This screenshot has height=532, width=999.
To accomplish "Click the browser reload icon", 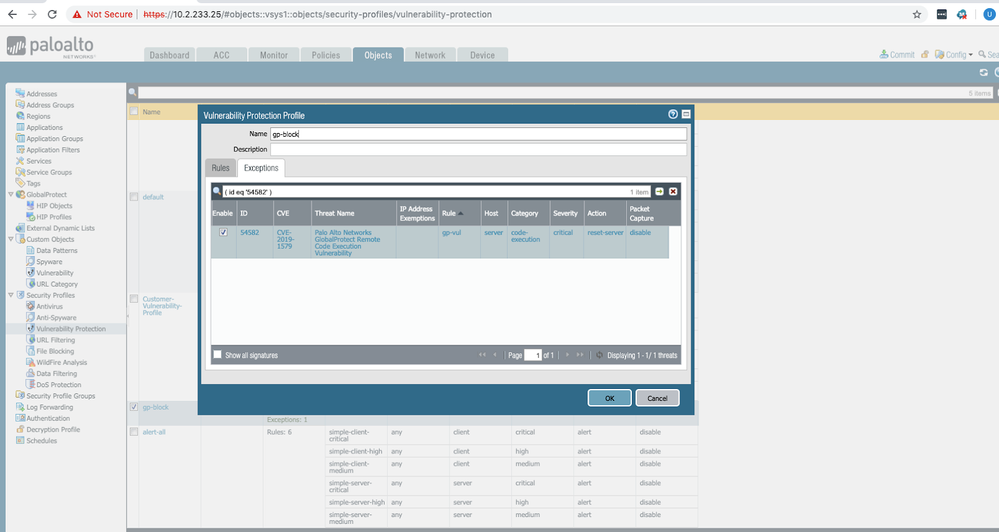I will [56, 15].
